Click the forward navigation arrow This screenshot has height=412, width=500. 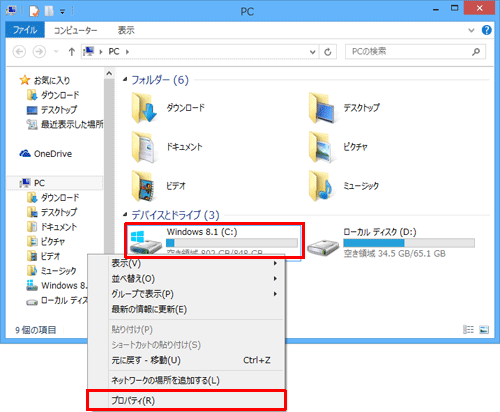click(39, 52)
